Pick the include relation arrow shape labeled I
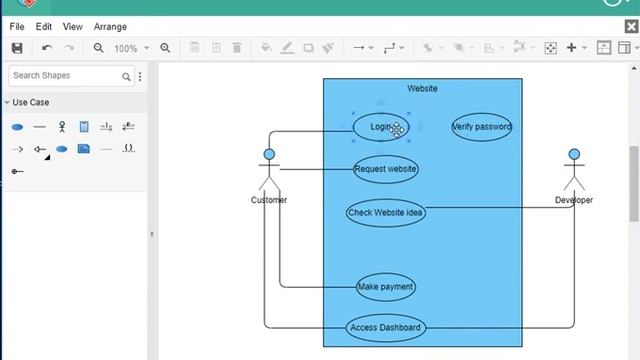The width and height of the screenshot is (640, 360). (106, 127)
